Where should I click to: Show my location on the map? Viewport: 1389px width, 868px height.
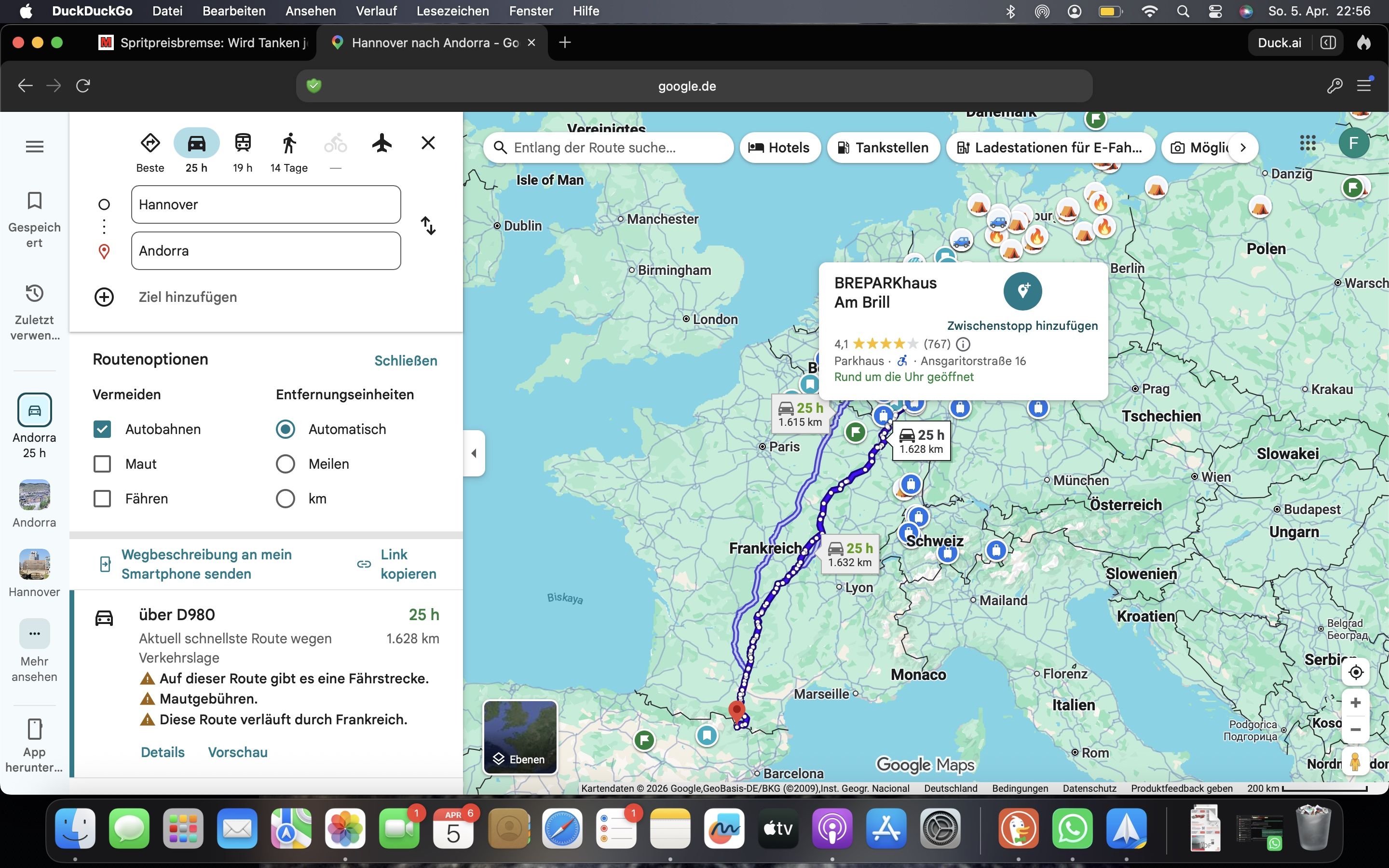point(1356,672)
